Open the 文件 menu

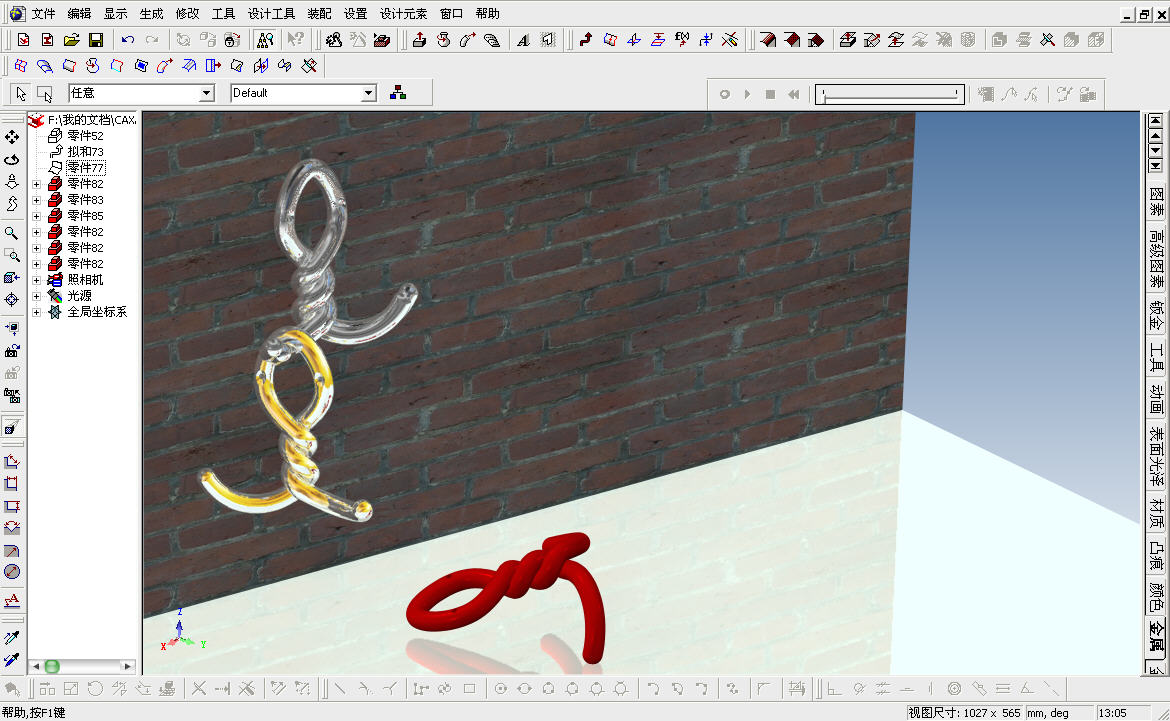43,13
